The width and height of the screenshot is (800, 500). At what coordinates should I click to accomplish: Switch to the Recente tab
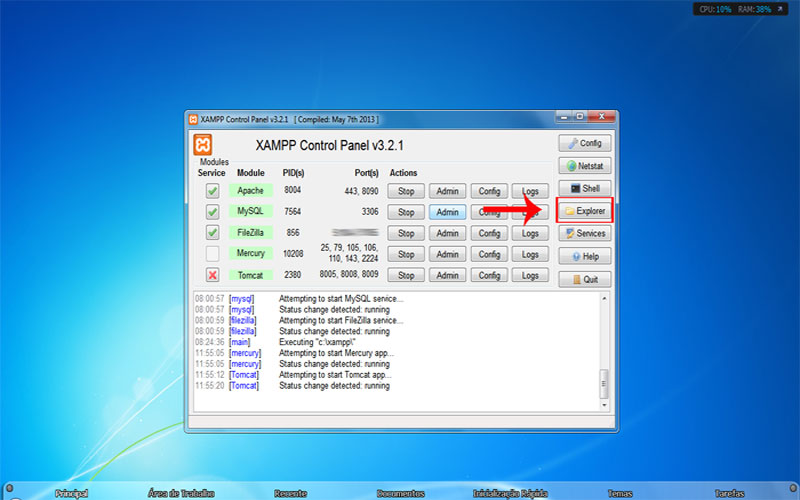point(290,493)
